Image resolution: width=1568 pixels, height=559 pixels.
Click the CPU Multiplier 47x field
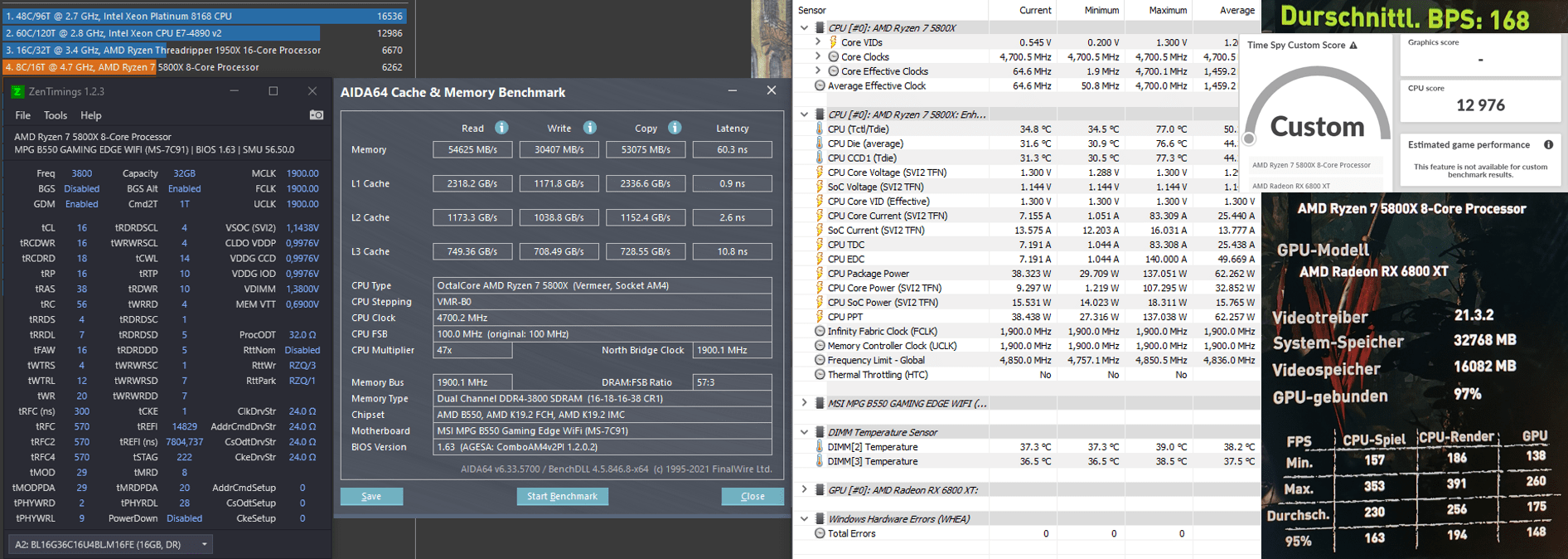tap(472, 351)
